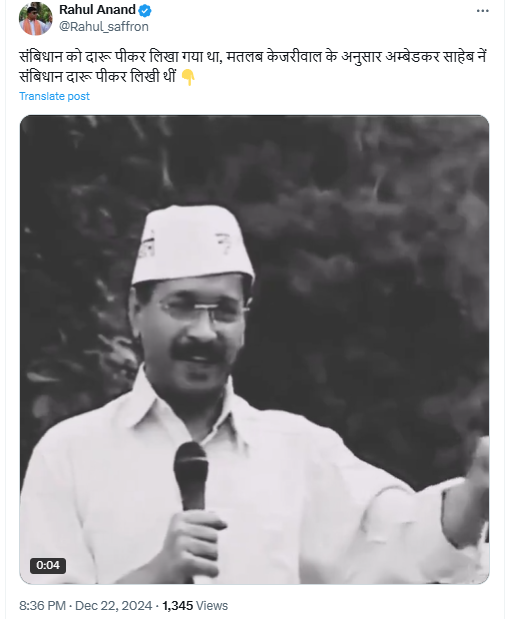Image resolution: width=510 pixels, height=619 pixels.
Task: Click the Dec 22, 2024 date
Action: (x=113, y=605)
